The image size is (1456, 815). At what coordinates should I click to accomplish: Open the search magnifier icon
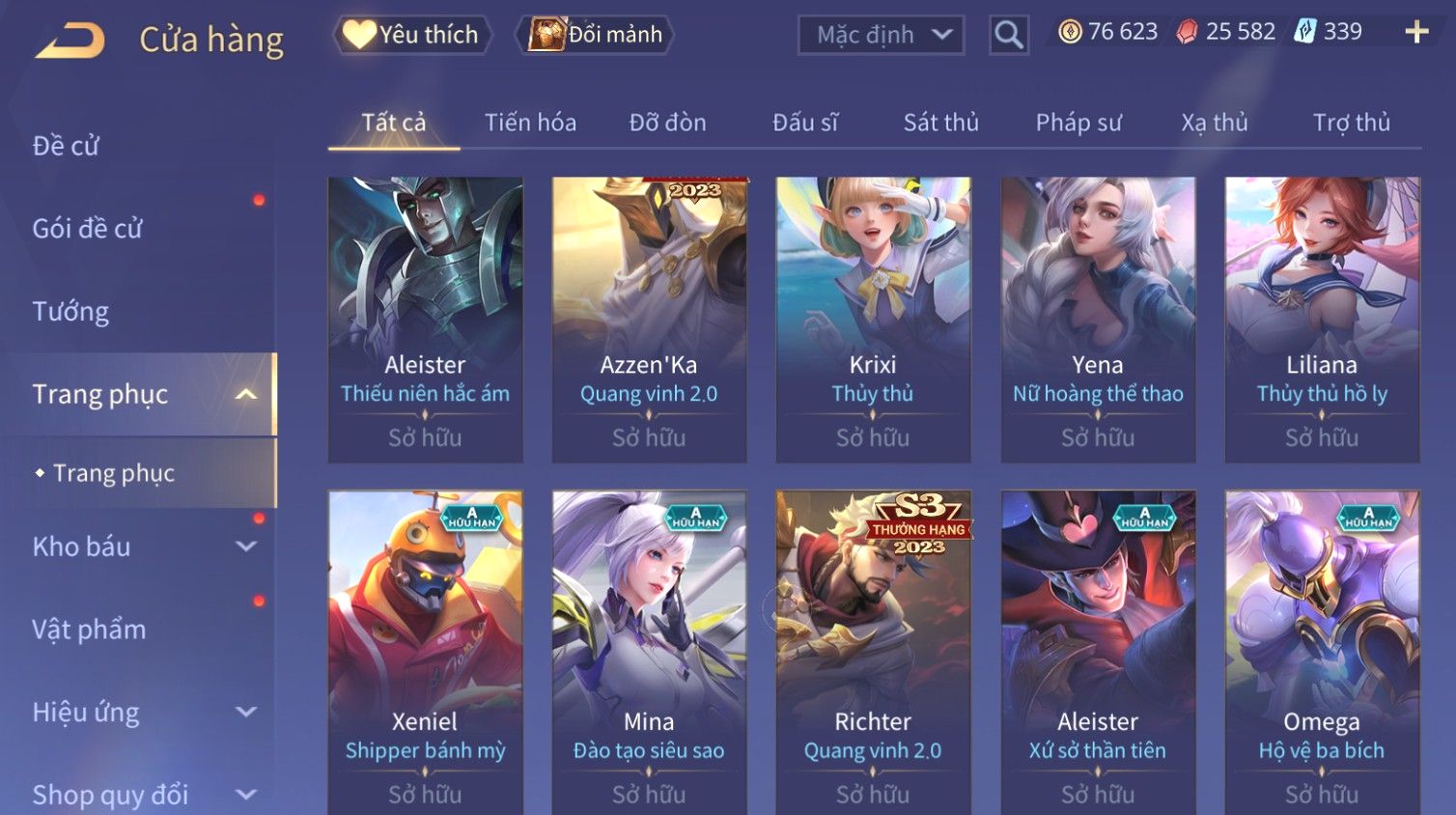click(1008, 35)
